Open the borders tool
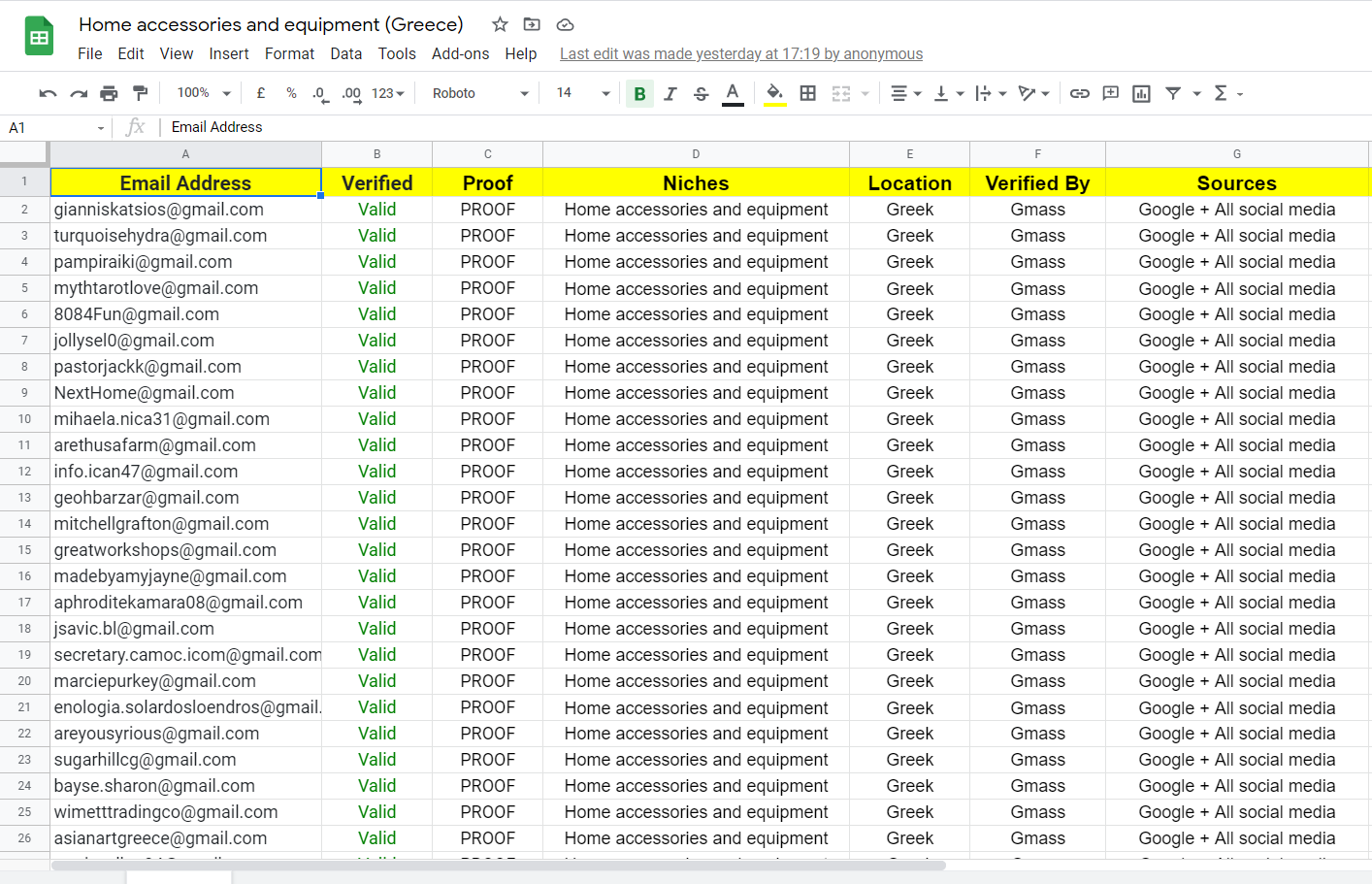Viewport: 1372px width, 884px height. pos(808,93)
